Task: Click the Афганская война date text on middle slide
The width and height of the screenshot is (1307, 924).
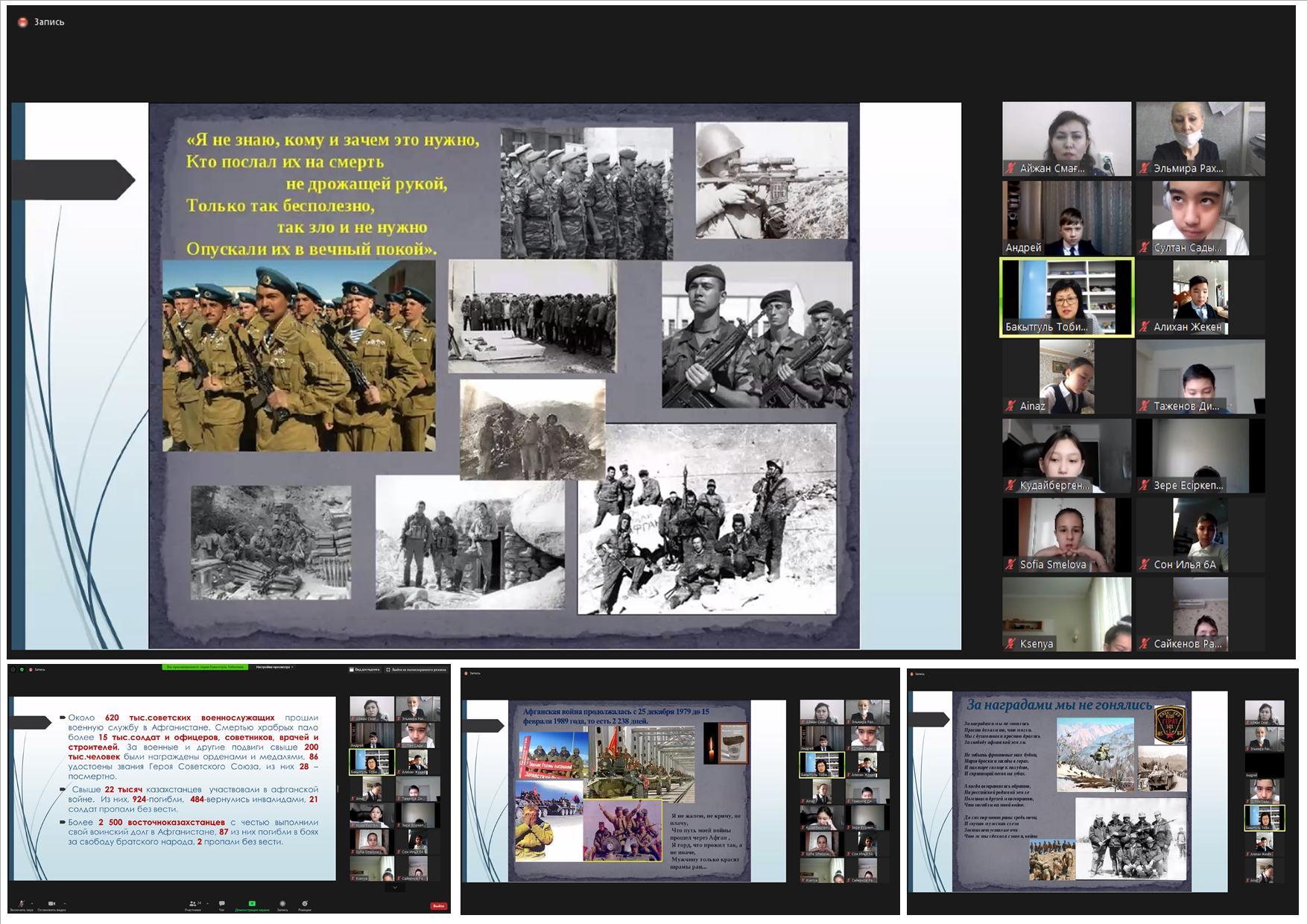Action: coord(616,716)
